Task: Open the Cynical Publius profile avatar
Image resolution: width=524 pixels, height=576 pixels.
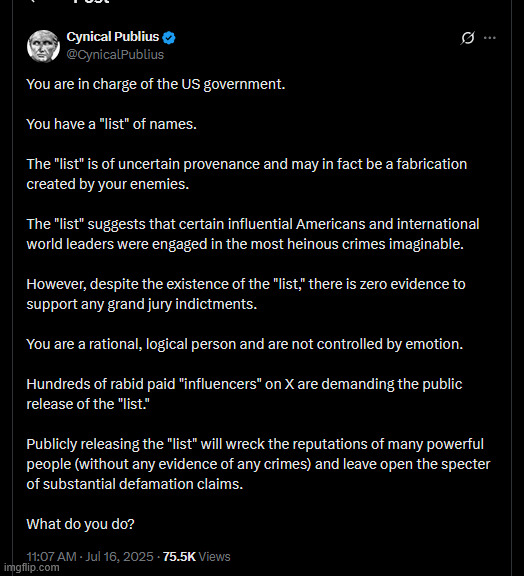Action: point(43,46)
